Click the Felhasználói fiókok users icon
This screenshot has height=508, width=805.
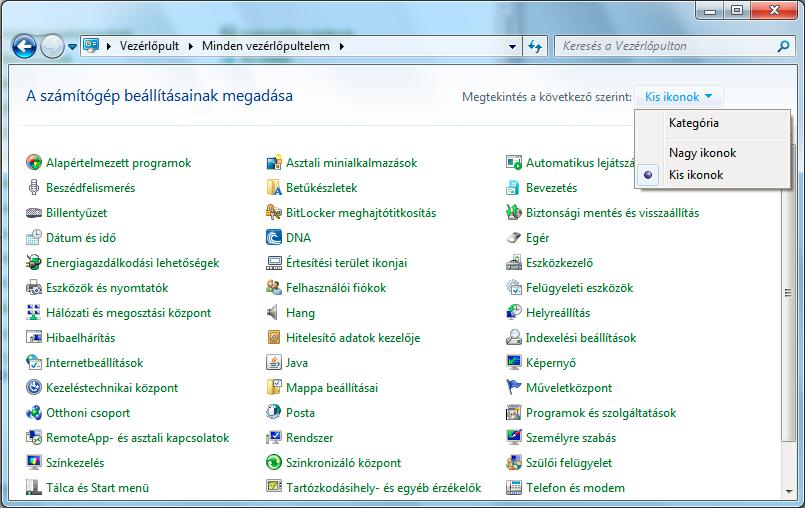pyautogui.click(x=274, y=288)
